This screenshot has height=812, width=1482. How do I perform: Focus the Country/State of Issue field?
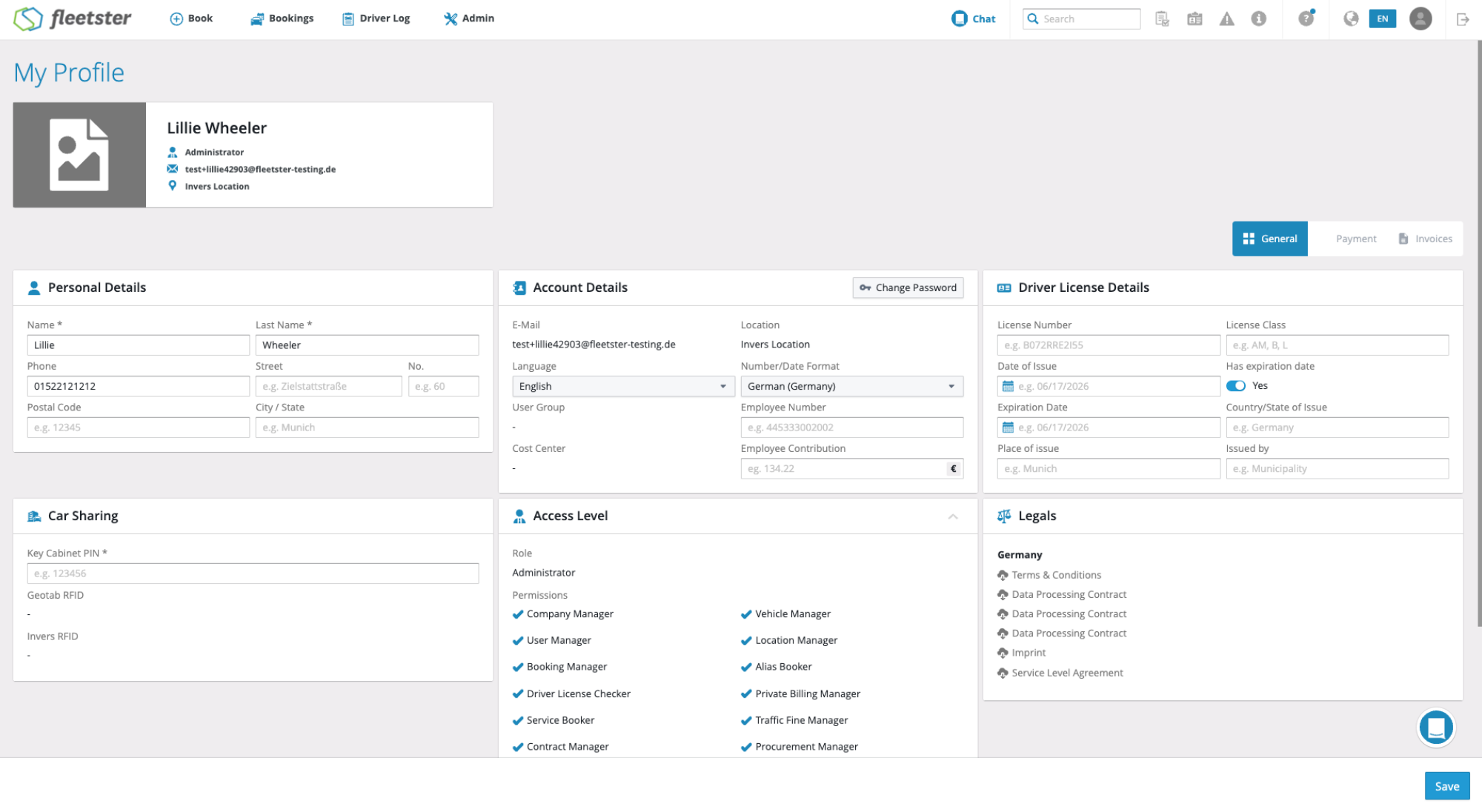[x=1337, y=427]
